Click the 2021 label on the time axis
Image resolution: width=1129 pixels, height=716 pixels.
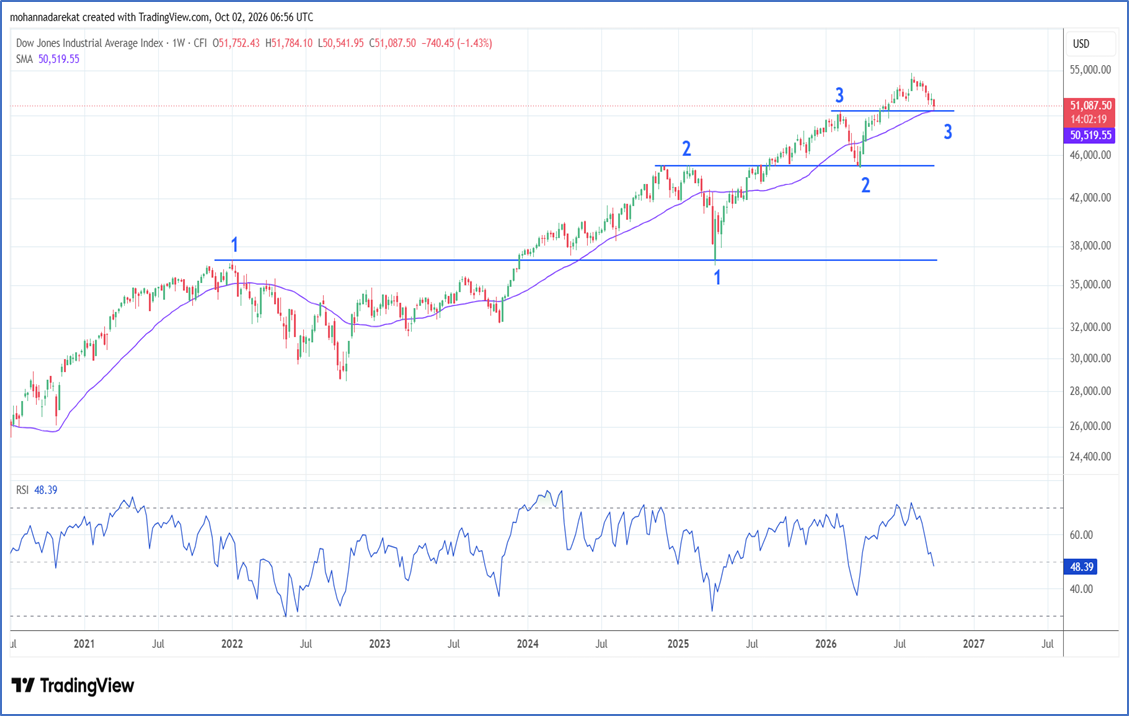[84, 643]
